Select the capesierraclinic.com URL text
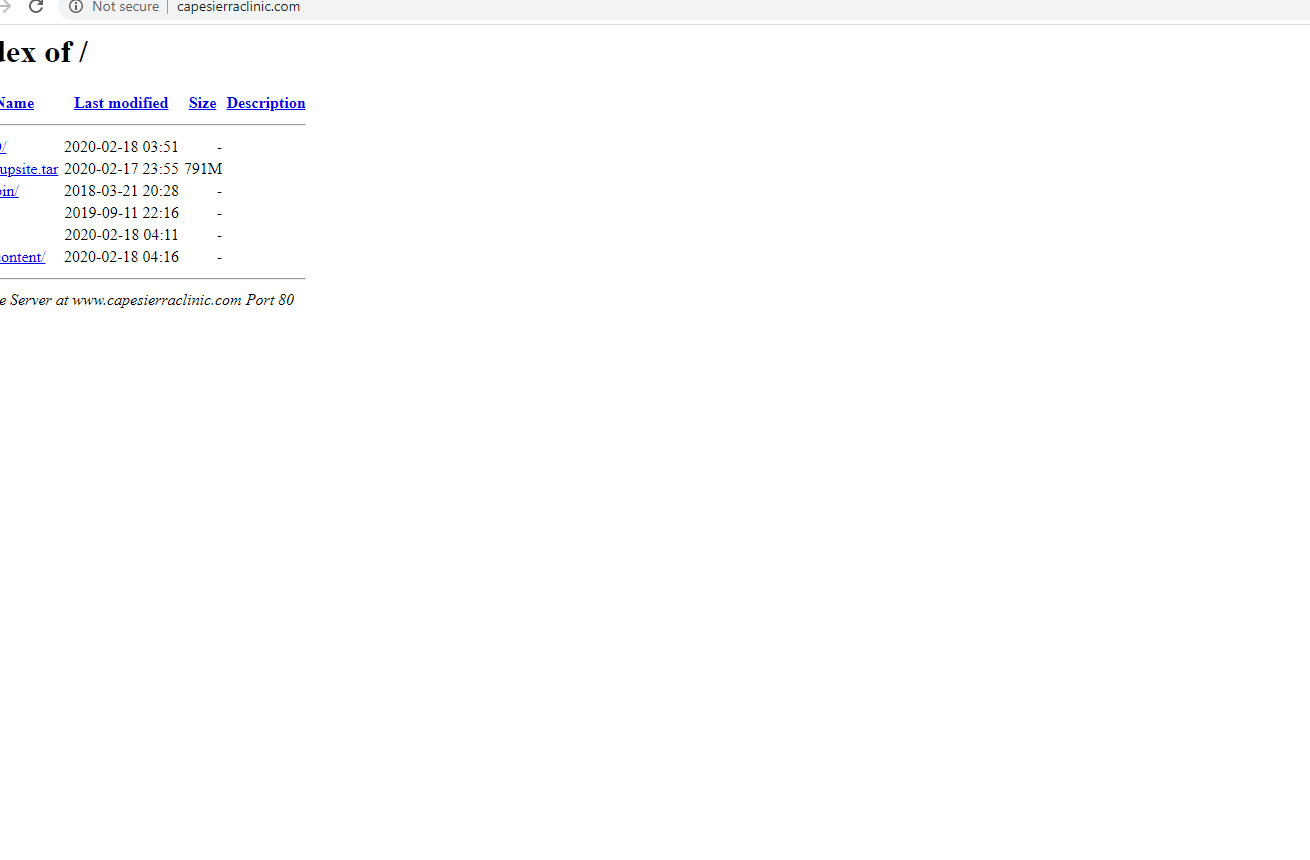The height and width of the screenshot is (860, 1310). tap(238, 7)
